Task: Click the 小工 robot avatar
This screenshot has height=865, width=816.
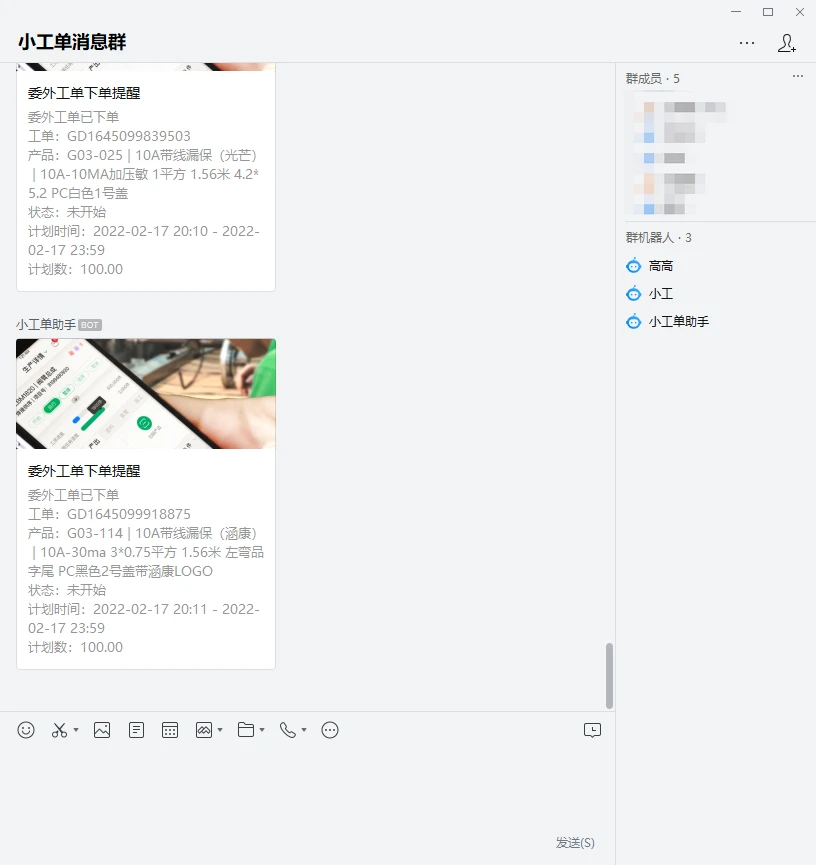Action: point(633,293)
